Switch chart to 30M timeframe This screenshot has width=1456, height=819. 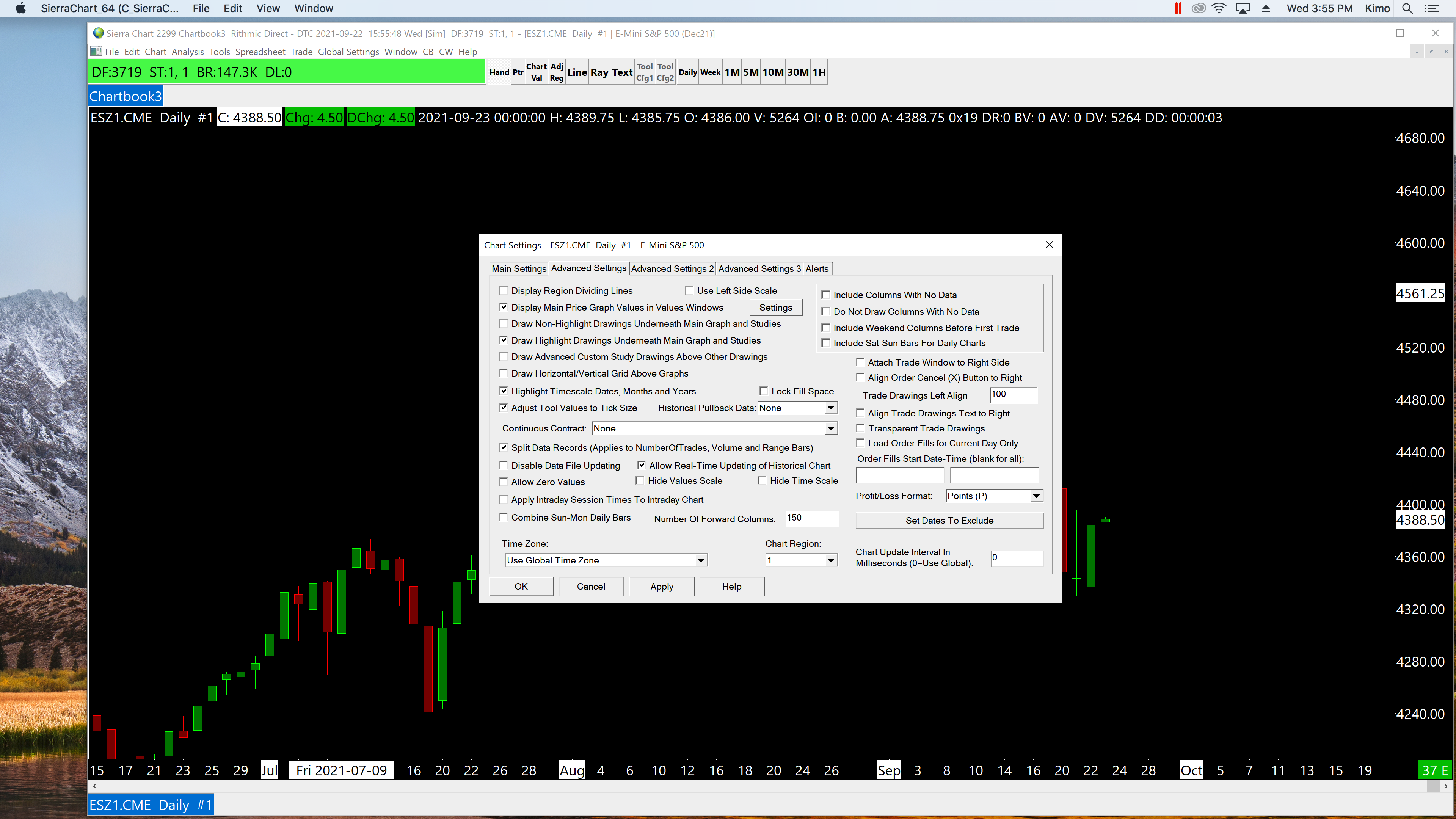point(797,72)
